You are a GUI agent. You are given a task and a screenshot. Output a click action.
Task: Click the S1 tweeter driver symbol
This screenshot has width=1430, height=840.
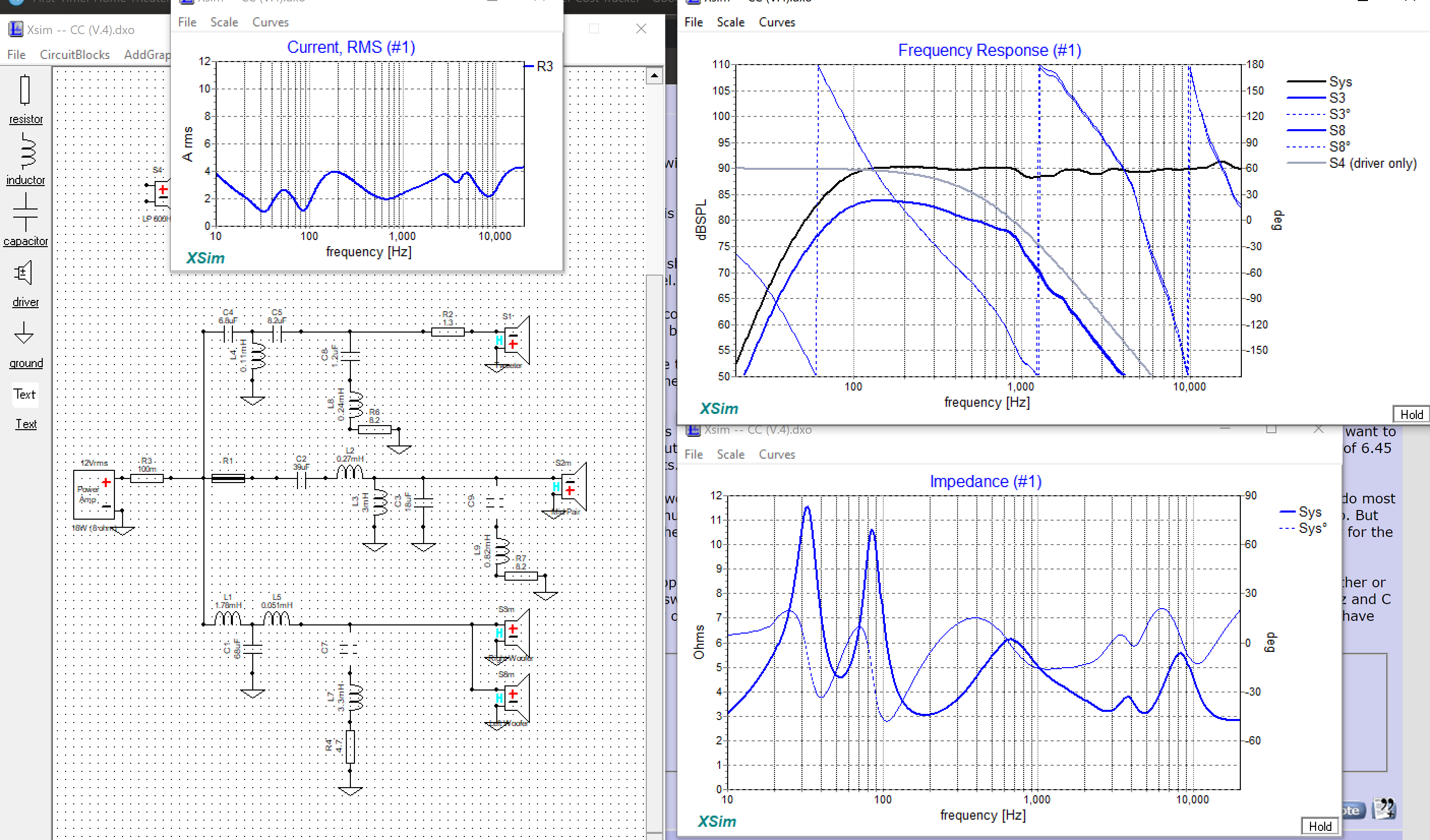[x=514, y=341]
